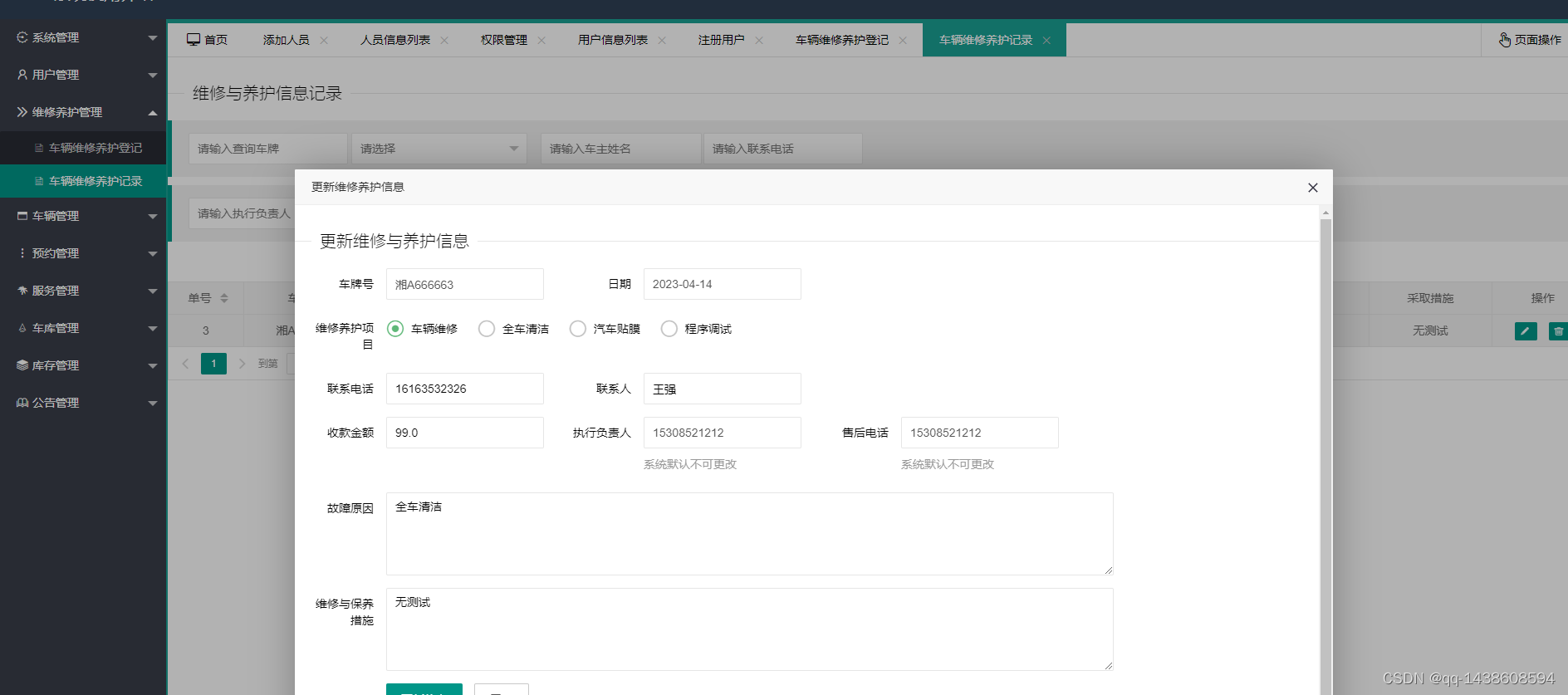Screen dimensions: 1568x695
Task: Expand the 车辆管理 menu
Action: [x=153, y=217]
